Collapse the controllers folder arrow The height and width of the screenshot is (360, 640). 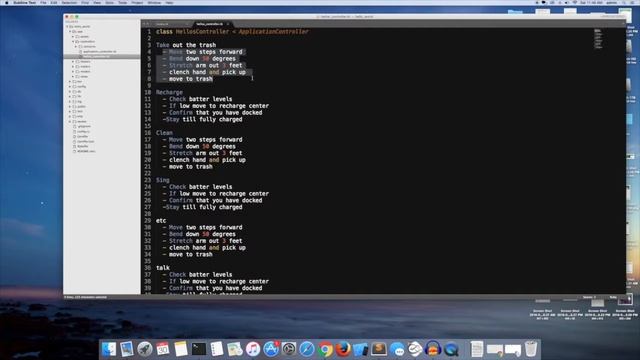pyautogui.click(x=73, y=41)
